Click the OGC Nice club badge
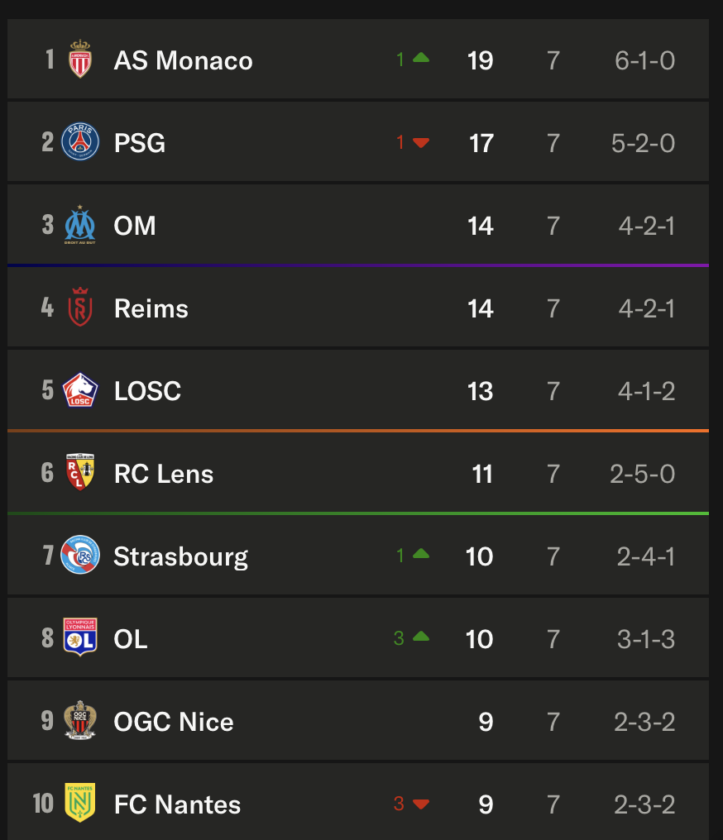This screenshot has height=840, width=723. (80, 720)
